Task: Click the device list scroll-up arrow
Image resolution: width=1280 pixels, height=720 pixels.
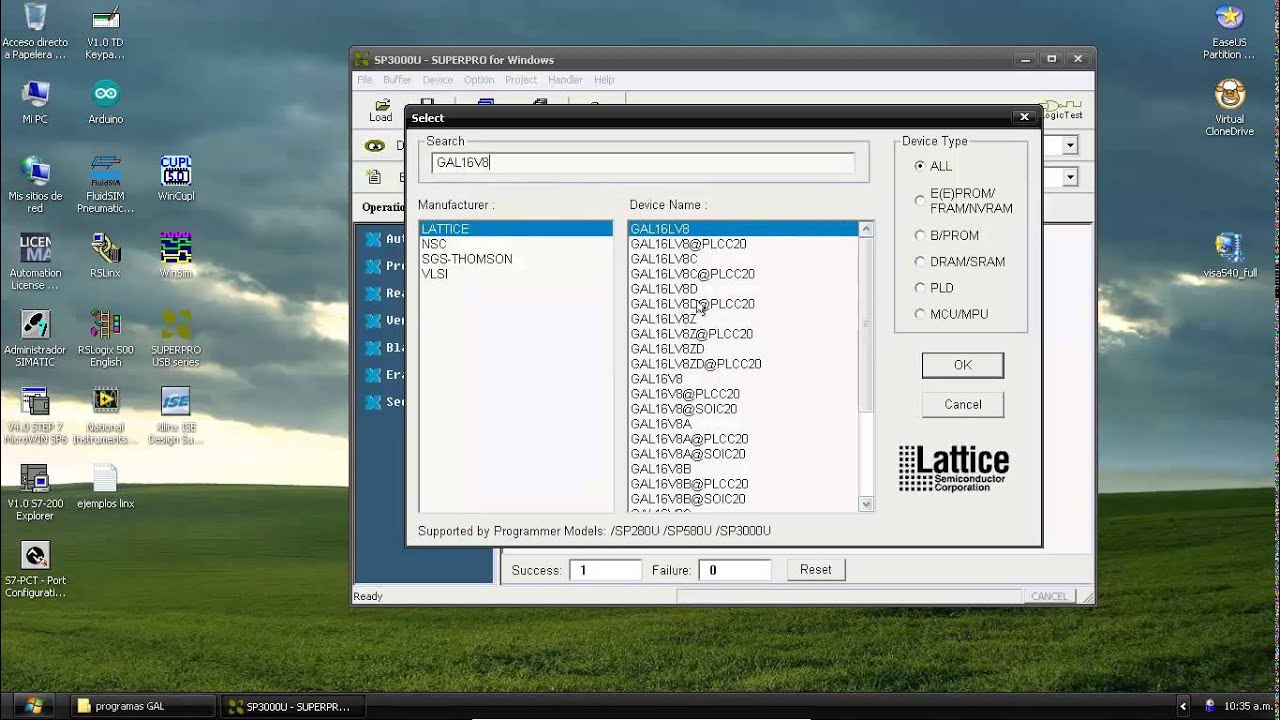Action: [x=866, y=229]
